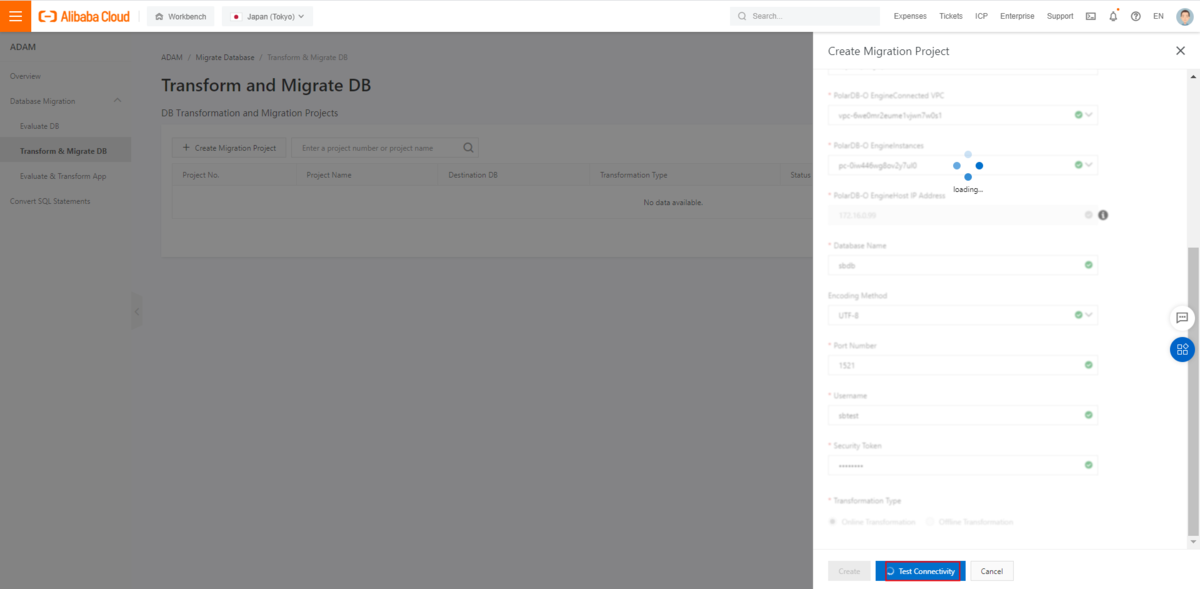Click the green checkmark in Database Name field
This screenshot has width=1200, height=589.
point(1088,265)
